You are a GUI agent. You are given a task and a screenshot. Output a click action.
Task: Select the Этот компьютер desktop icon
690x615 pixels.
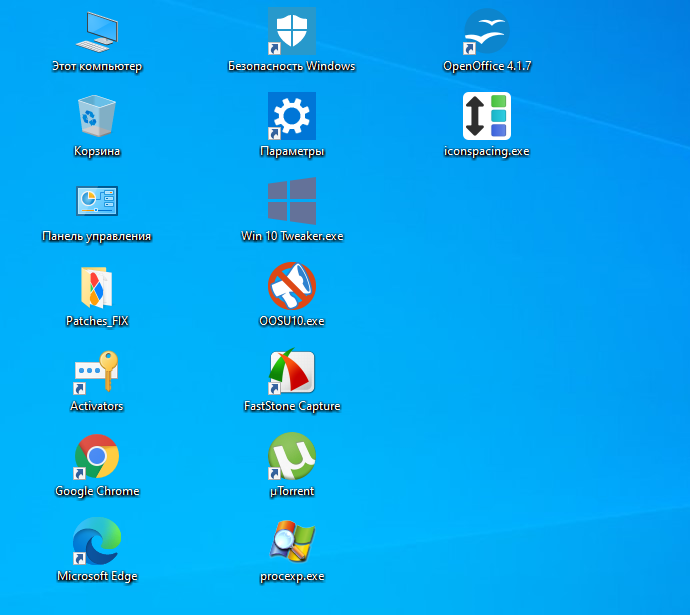[97, 33]
